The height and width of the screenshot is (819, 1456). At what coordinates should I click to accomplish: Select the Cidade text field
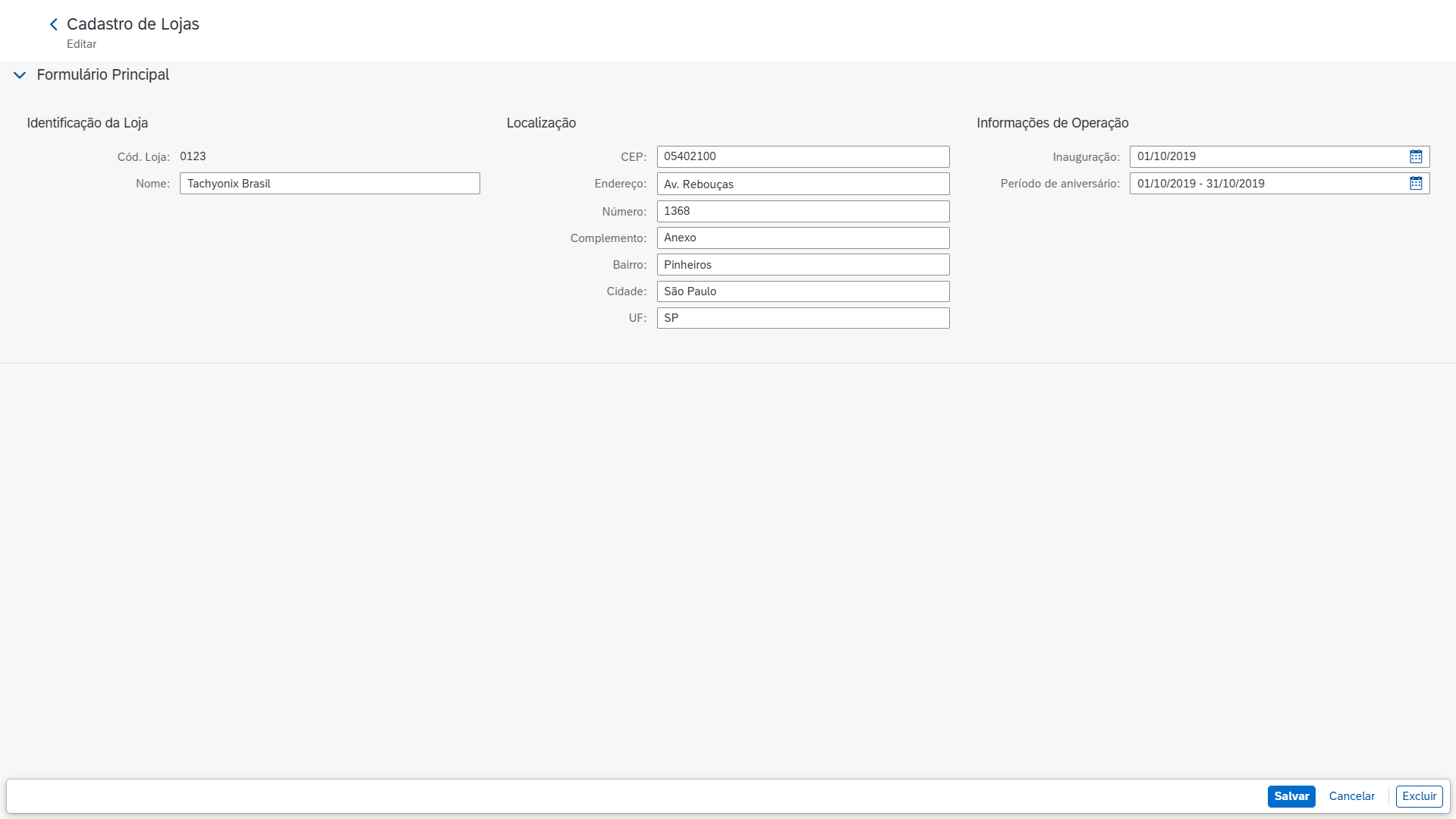[x=803, y=291]
